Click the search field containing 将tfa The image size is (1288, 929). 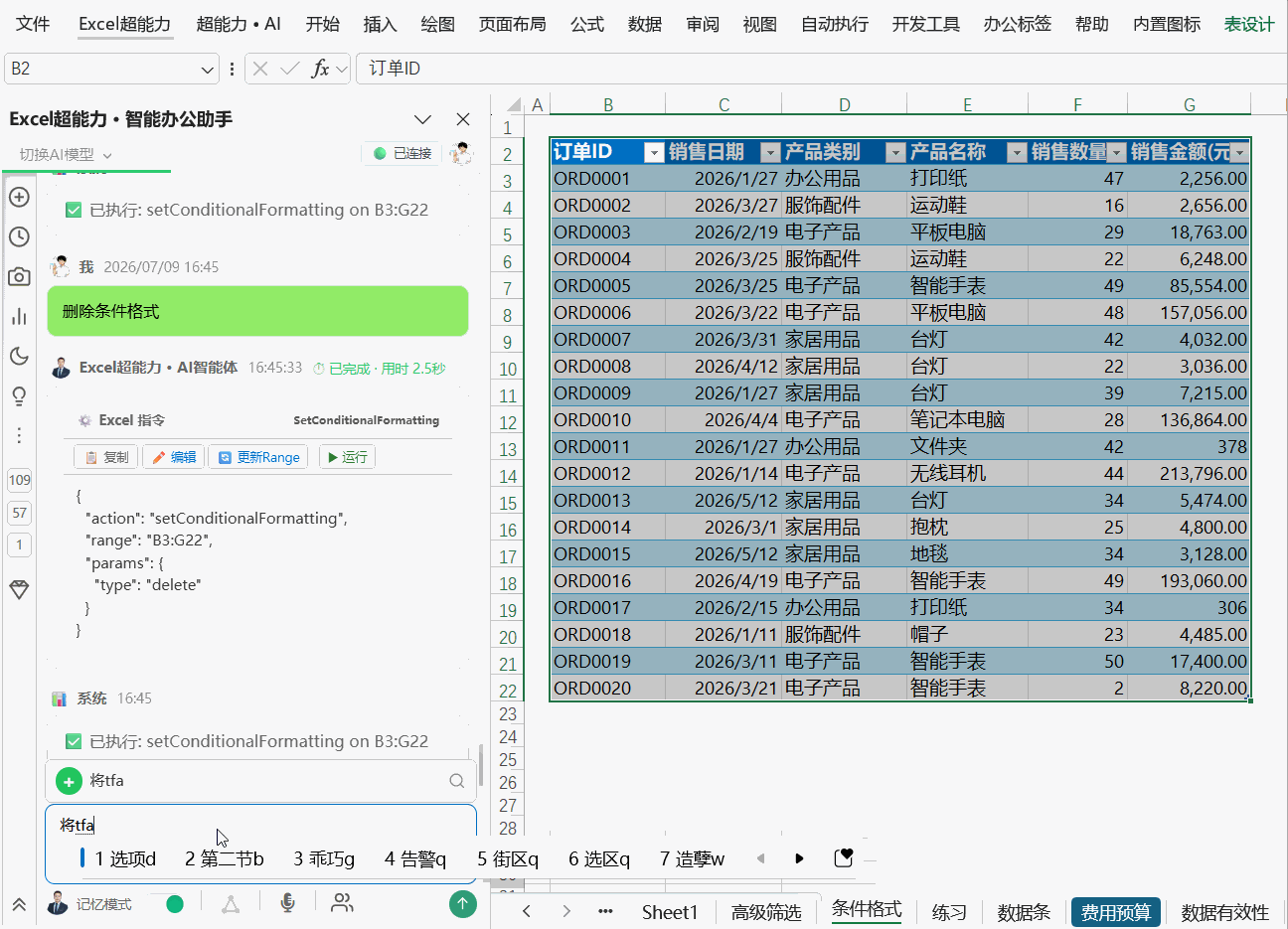point(261,781)
